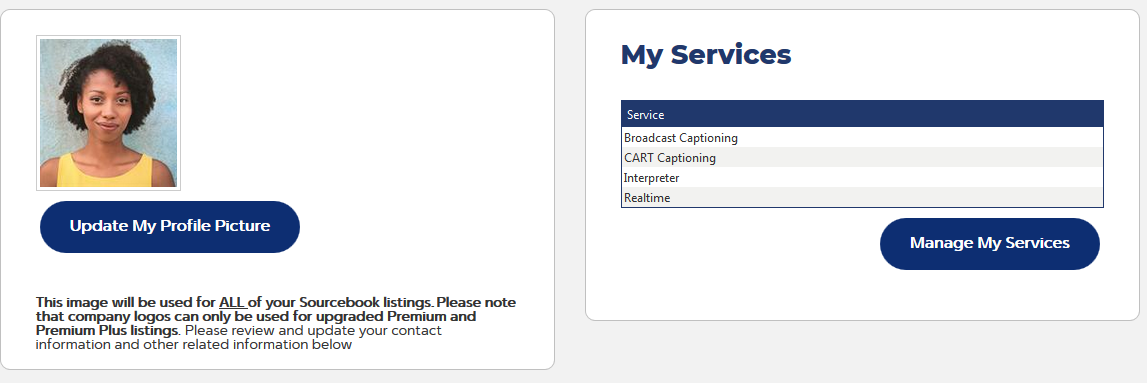Click the My Services heading
This screenshot has width=1147, height=383.
(706, 55)
